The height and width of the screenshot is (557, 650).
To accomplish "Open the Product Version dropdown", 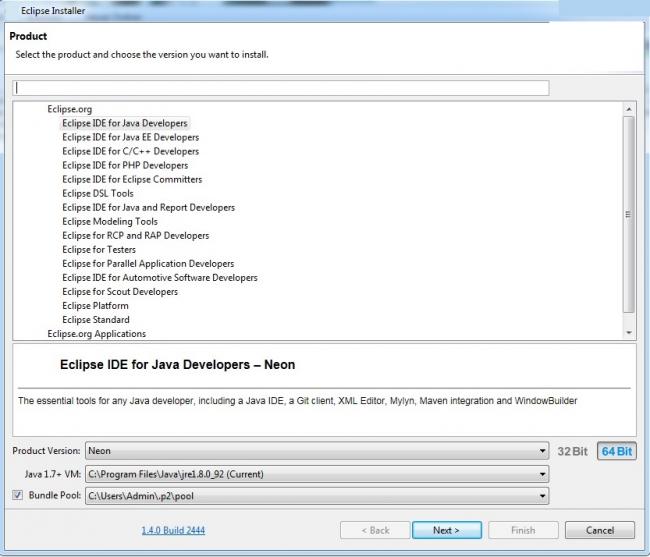I will pos(317,451).
